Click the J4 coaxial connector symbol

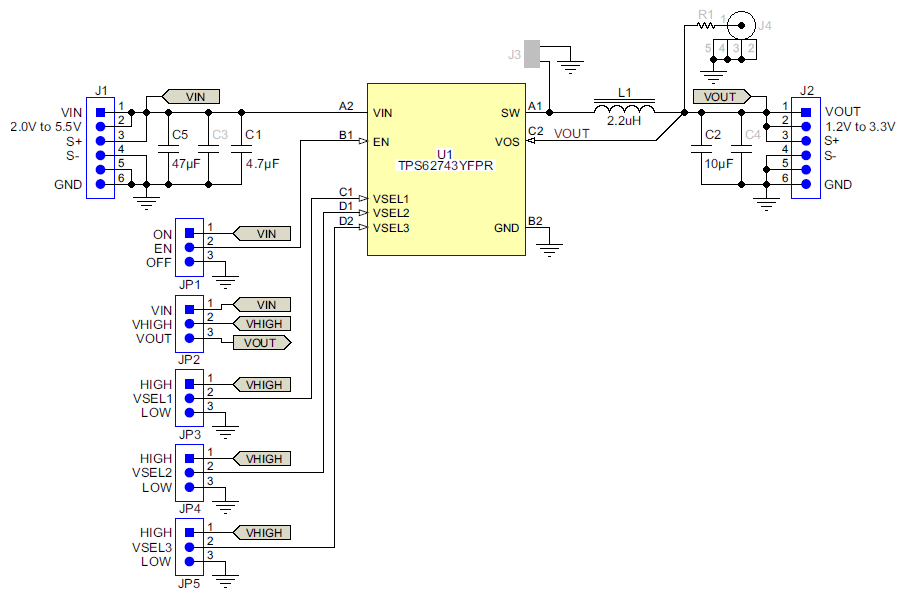741,22
